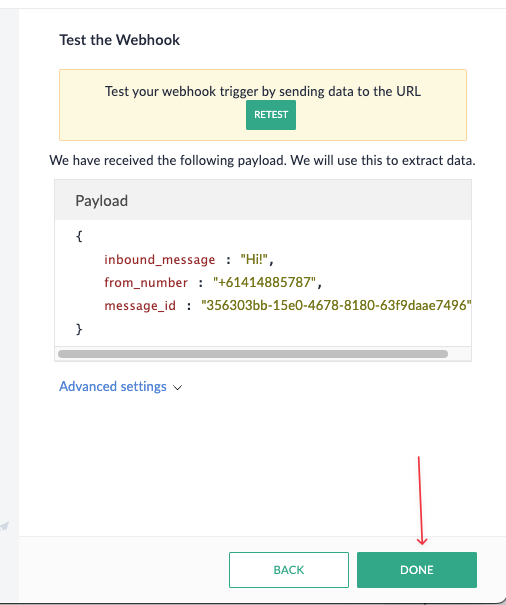Image resolution: width=506 pixels, height=605 pixels.
Task: Click the yellow webhook test notice text
Action: click(263, 91)
